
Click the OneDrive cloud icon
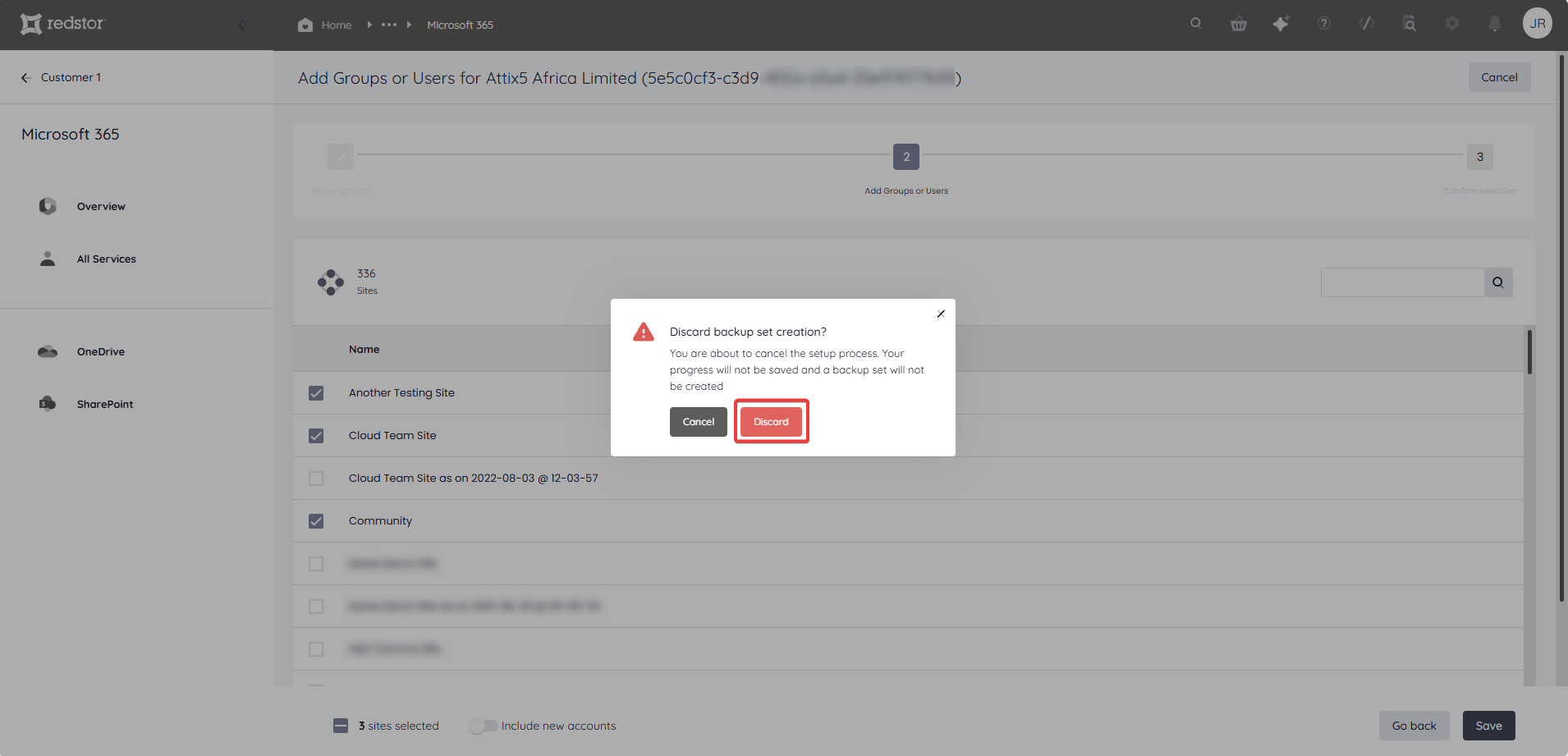click(48, 351)
